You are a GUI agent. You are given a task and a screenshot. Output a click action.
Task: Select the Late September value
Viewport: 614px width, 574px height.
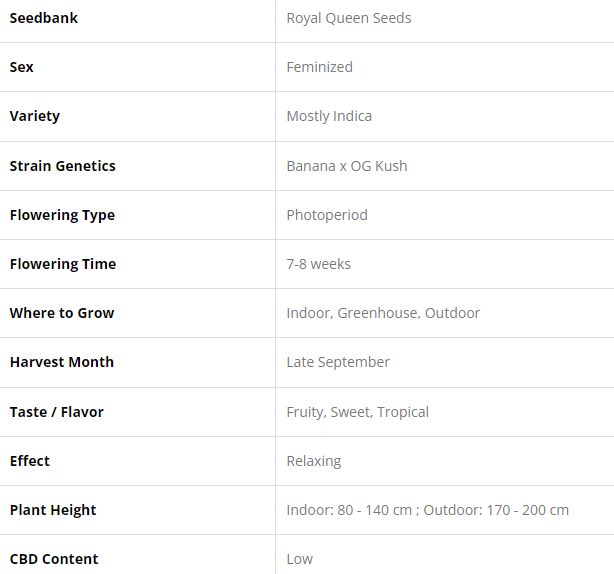click(338, 362)
